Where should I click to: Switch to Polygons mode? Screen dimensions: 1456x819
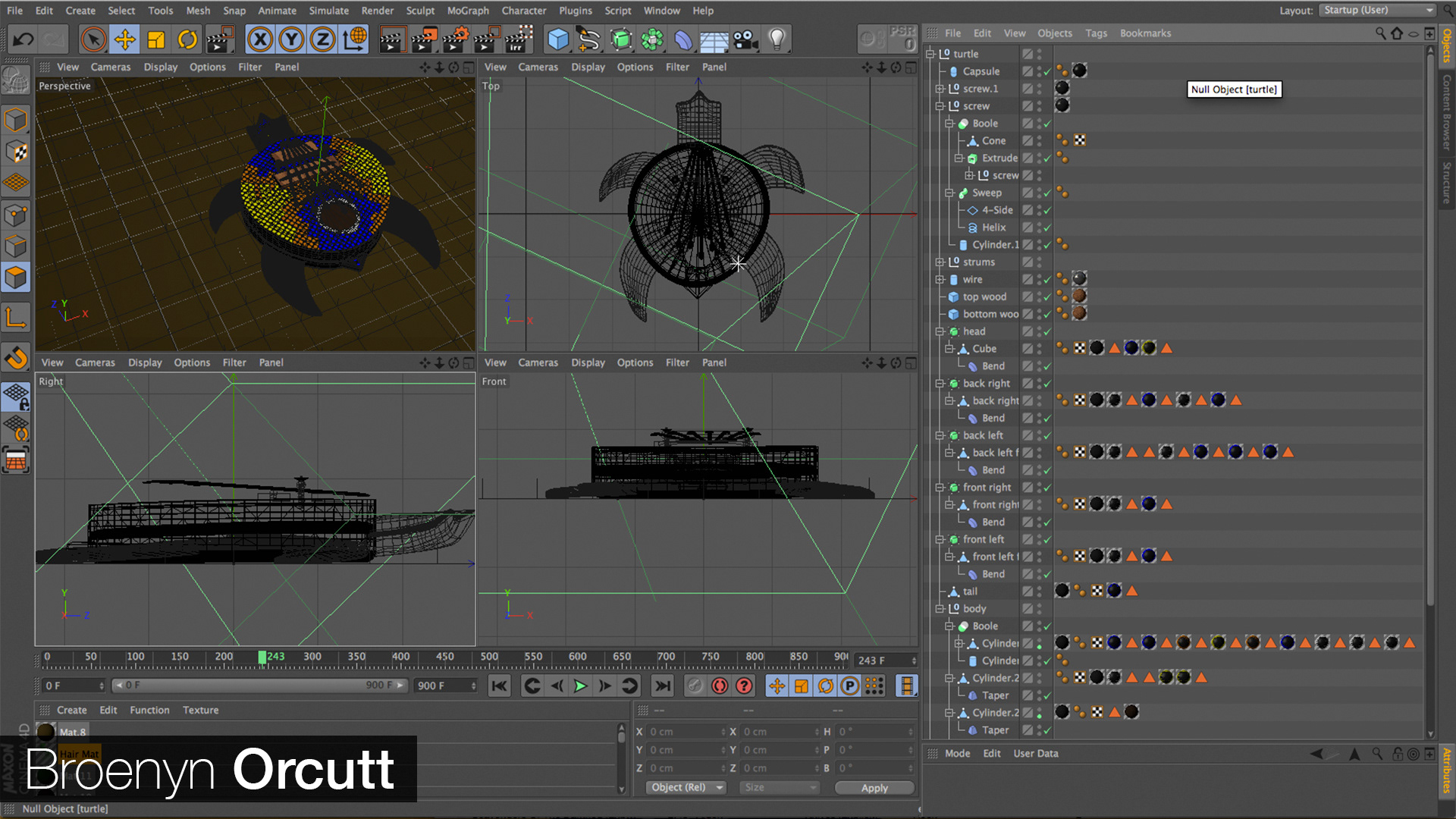point(16,278)
